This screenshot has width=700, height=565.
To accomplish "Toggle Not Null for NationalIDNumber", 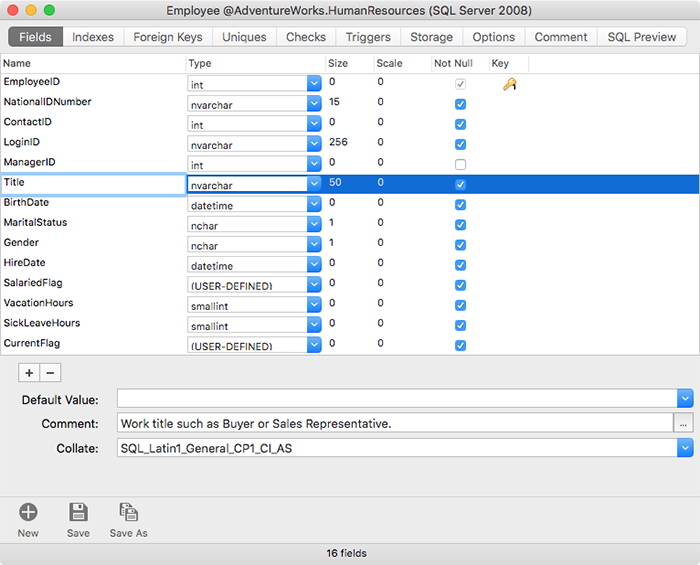I will 460,104.
